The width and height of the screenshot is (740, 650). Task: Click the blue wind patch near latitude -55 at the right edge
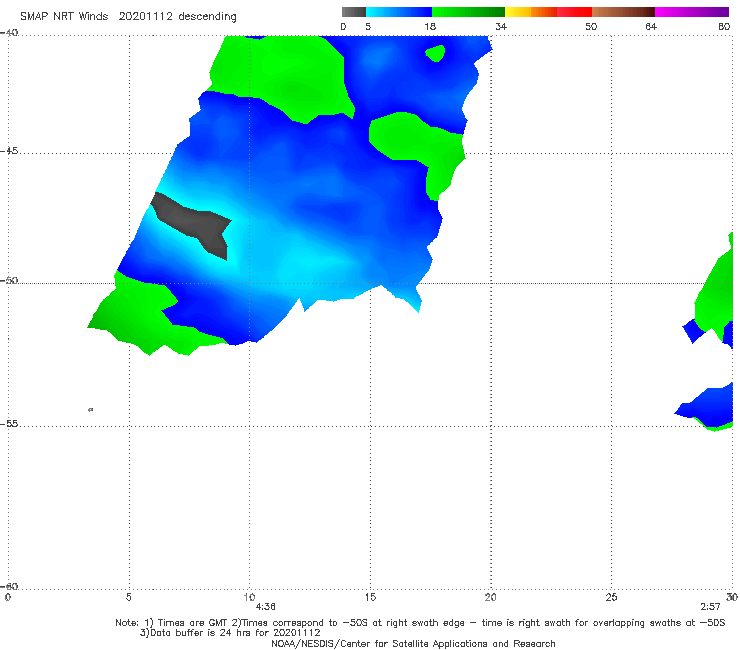706,405
